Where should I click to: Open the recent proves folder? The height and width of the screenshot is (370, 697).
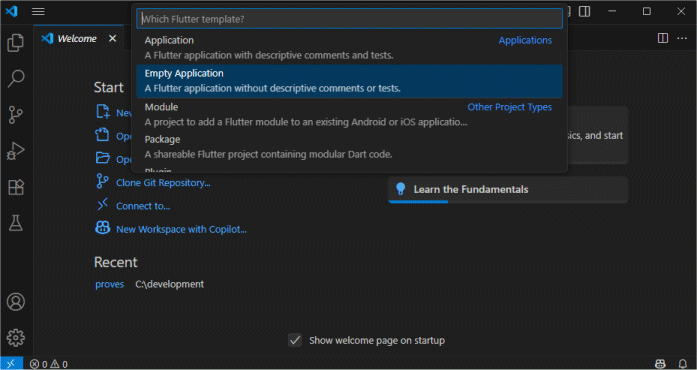coord(109,284)
